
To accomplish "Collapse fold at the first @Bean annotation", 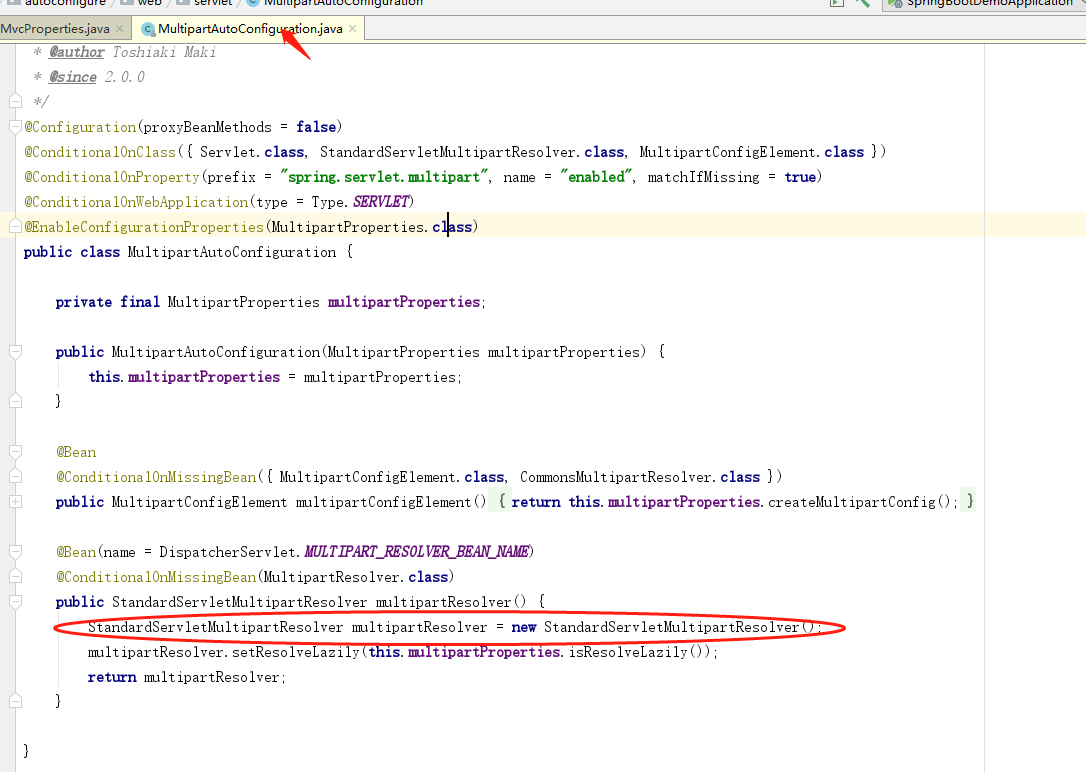I will pos(15,451).
